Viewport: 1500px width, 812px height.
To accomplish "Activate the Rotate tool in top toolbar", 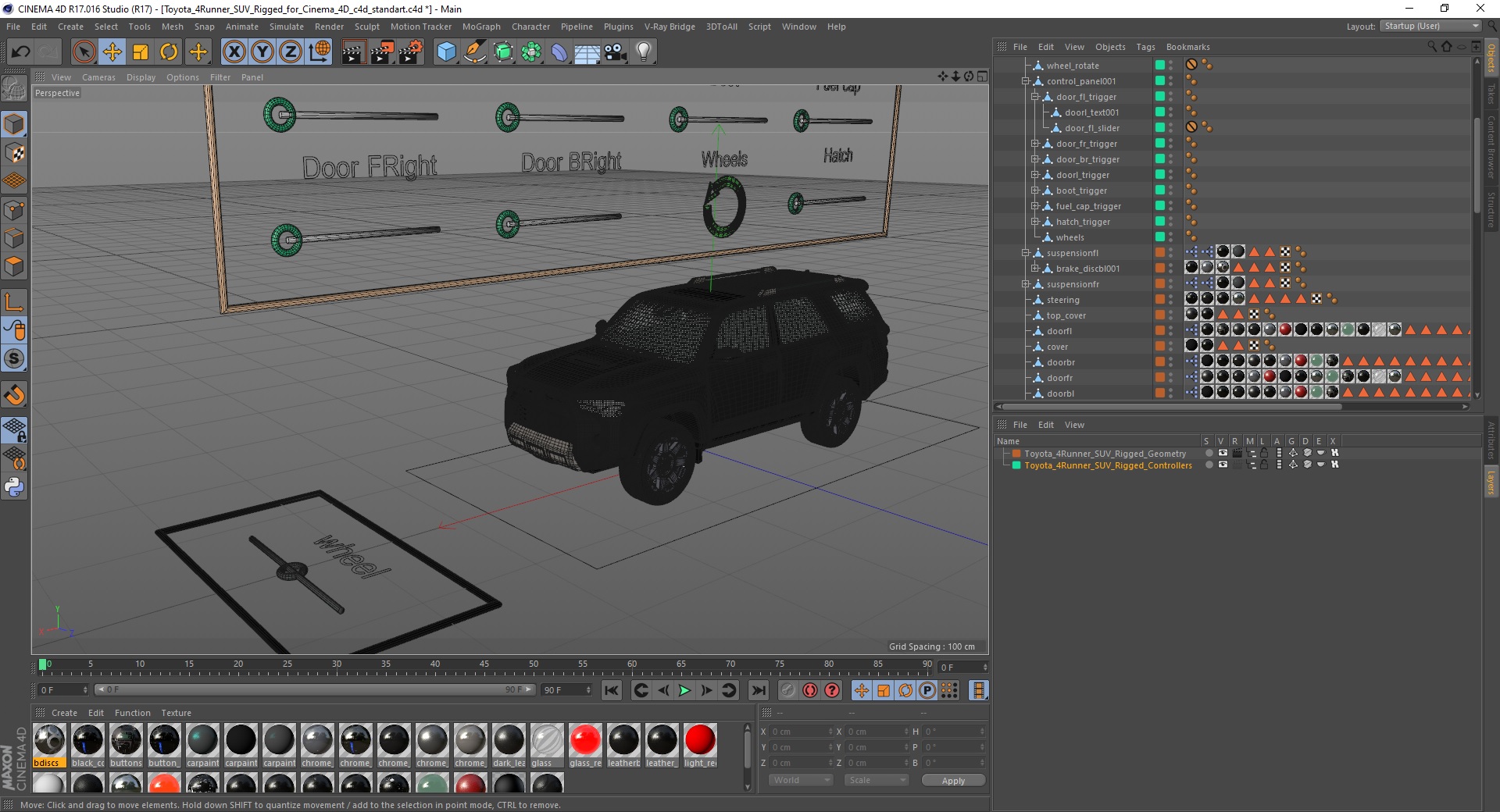I will tap(169, 52).
